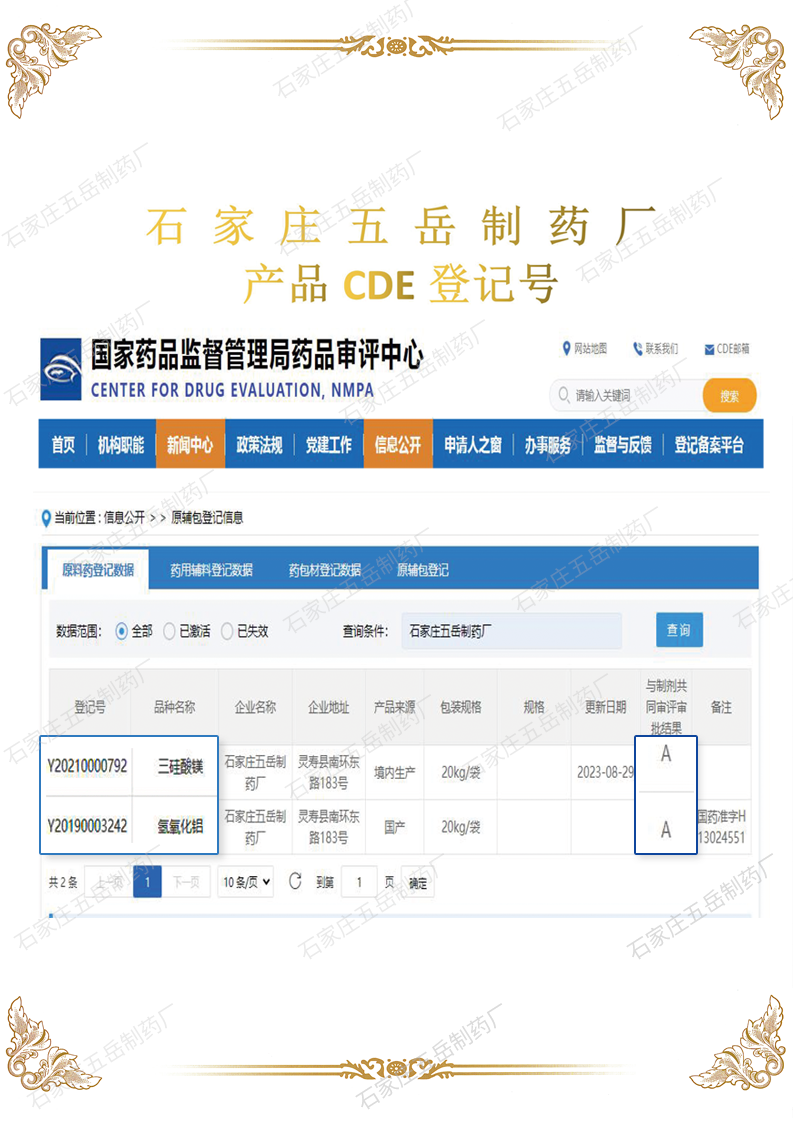The height and width of the screenshot is (1121, 793).
Task: Go to 首页 in the navigation bar
Action: 63,445
